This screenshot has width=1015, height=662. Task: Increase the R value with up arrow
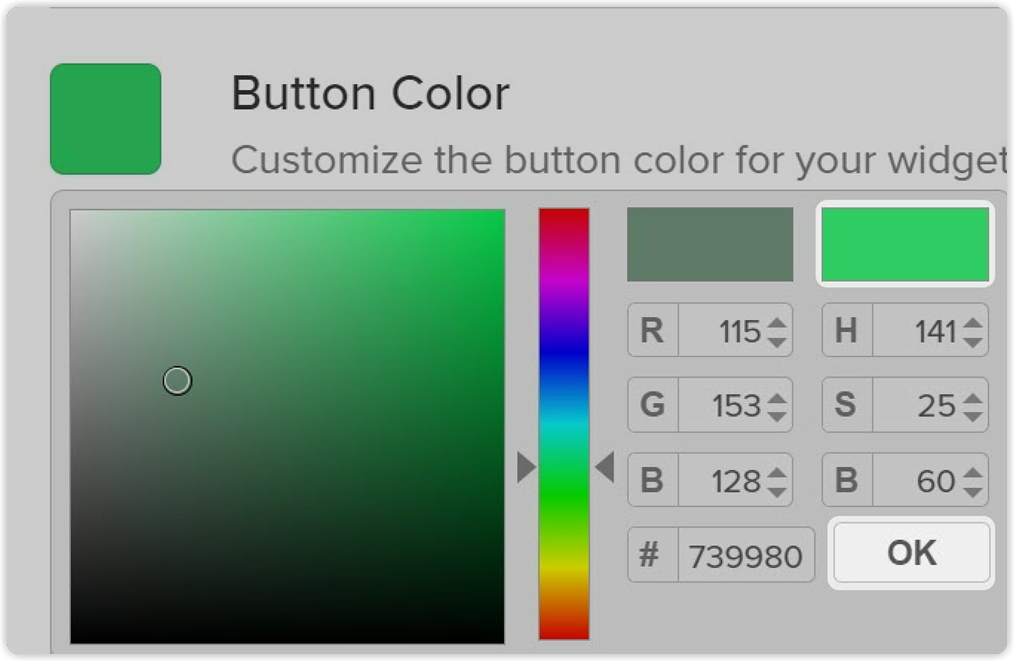tap(777, 322)
